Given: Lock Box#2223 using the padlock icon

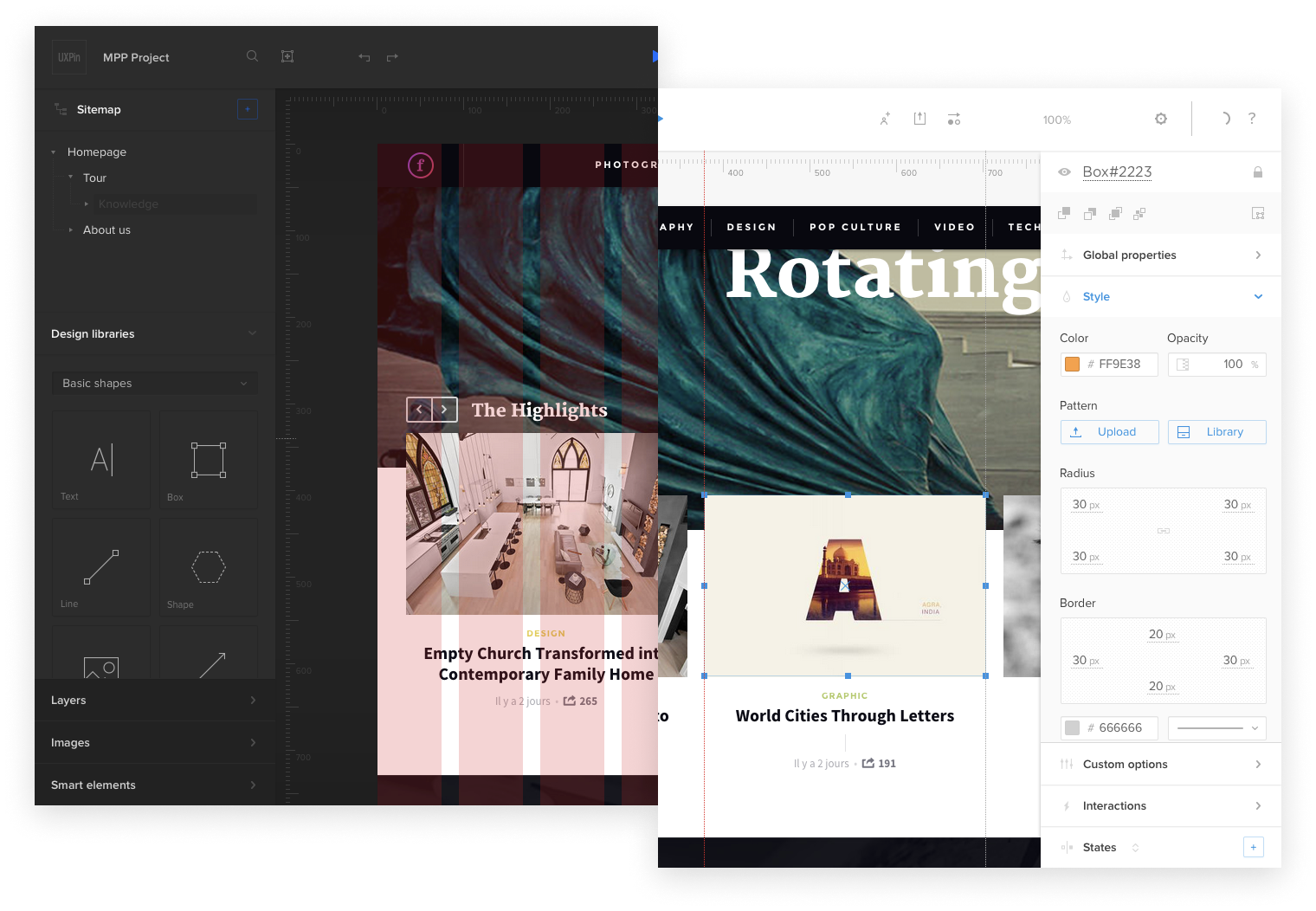Looking at the screenshot, I should pos(1258,171).
